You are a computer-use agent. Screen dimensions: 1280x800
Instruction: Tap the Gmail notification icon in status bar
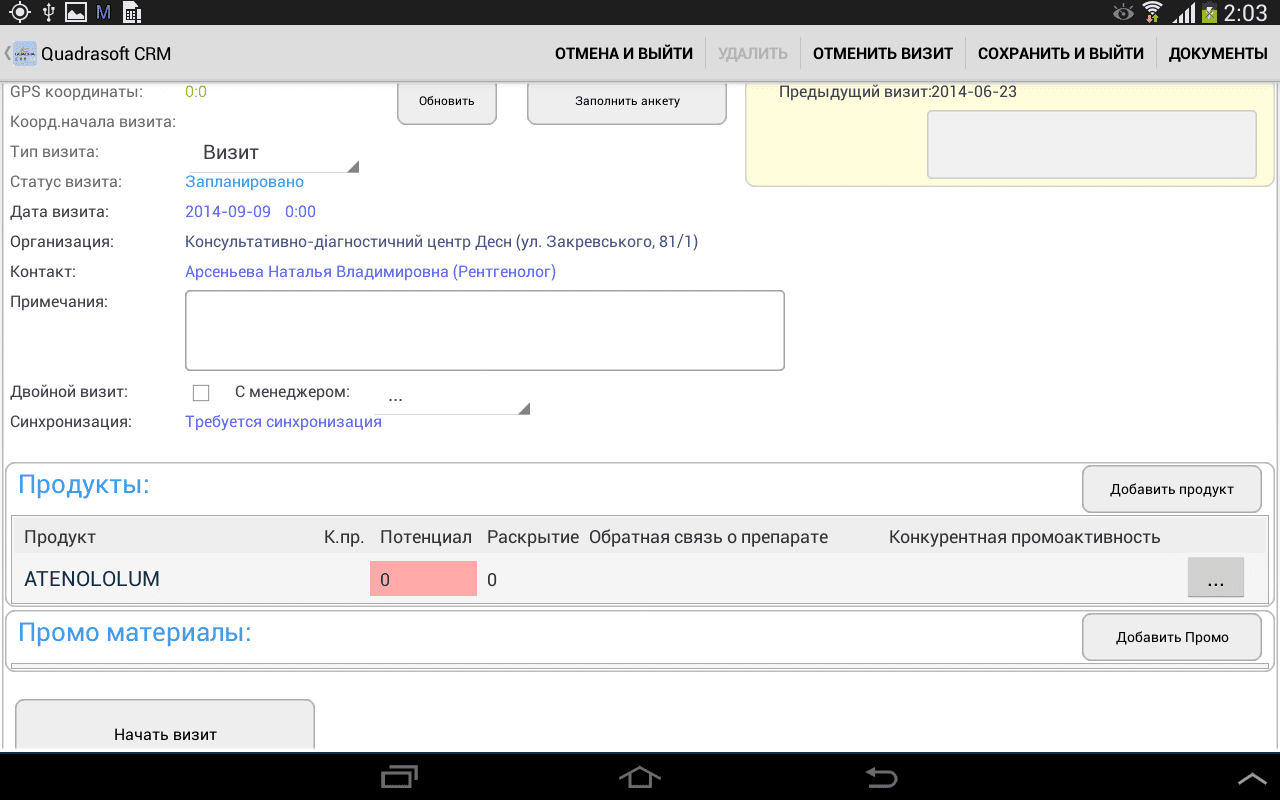pyautogui.click(x=103, y=13)
